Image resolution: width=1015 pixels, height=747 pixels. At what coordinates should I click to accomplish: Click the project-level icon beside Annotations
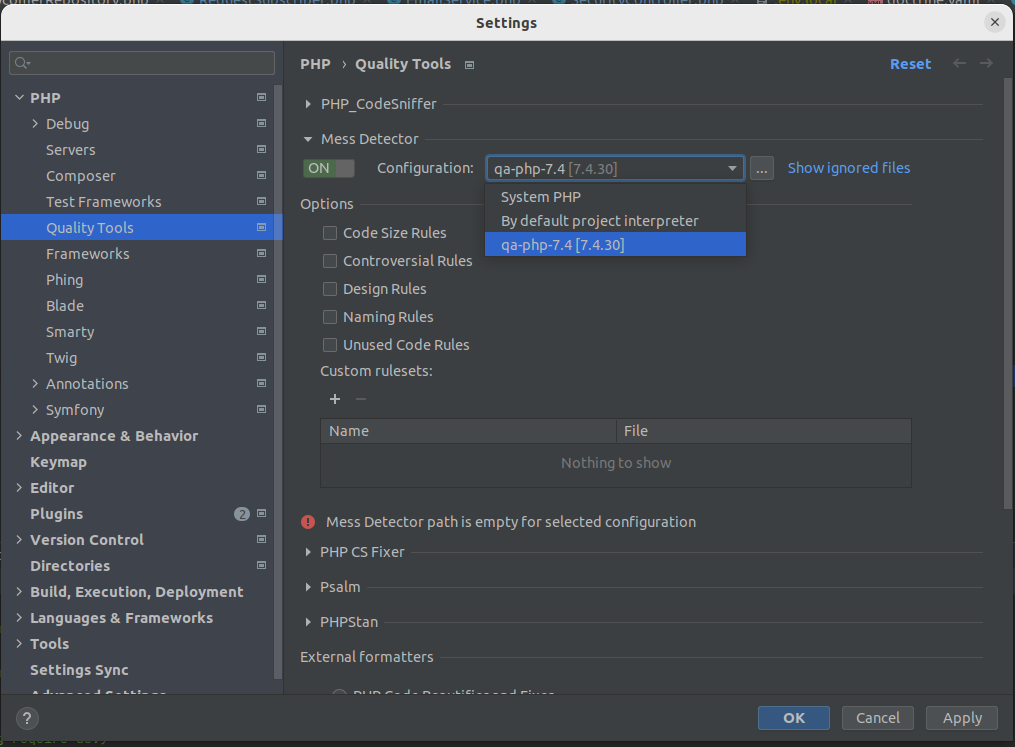click(x=262, y=383)
